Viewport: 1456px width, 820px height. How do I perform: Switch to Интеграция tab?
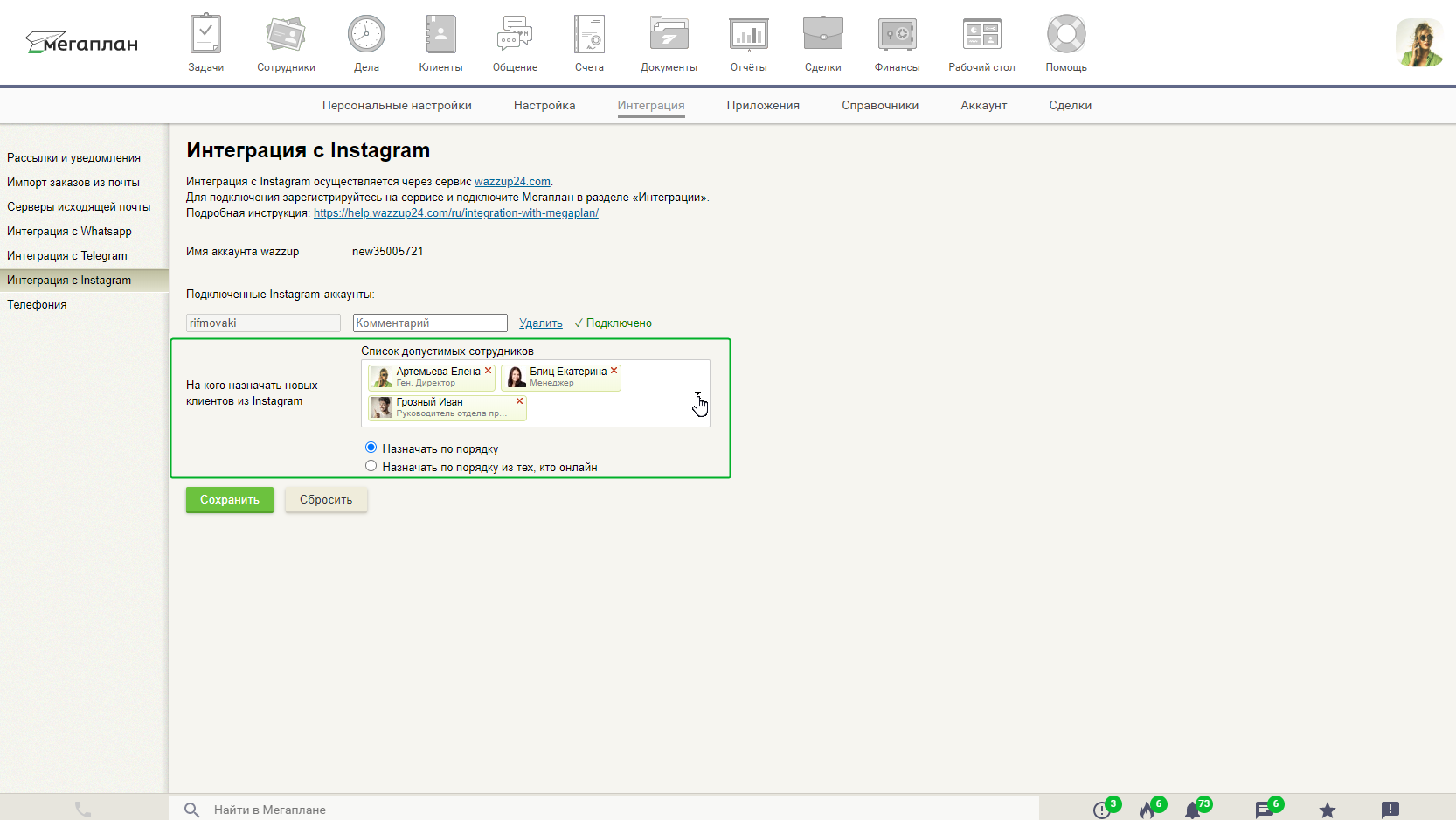651,105
